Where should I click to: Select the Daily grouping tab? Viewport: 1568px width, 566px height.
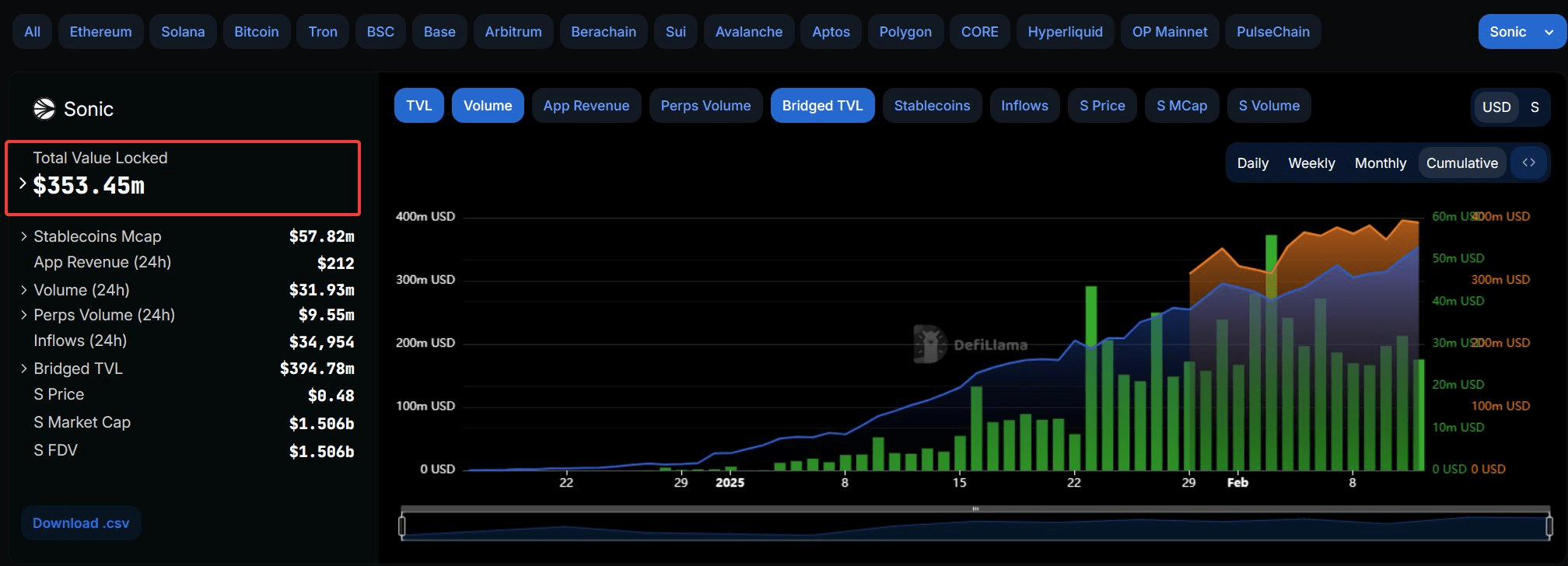[x=1252, y=163]
